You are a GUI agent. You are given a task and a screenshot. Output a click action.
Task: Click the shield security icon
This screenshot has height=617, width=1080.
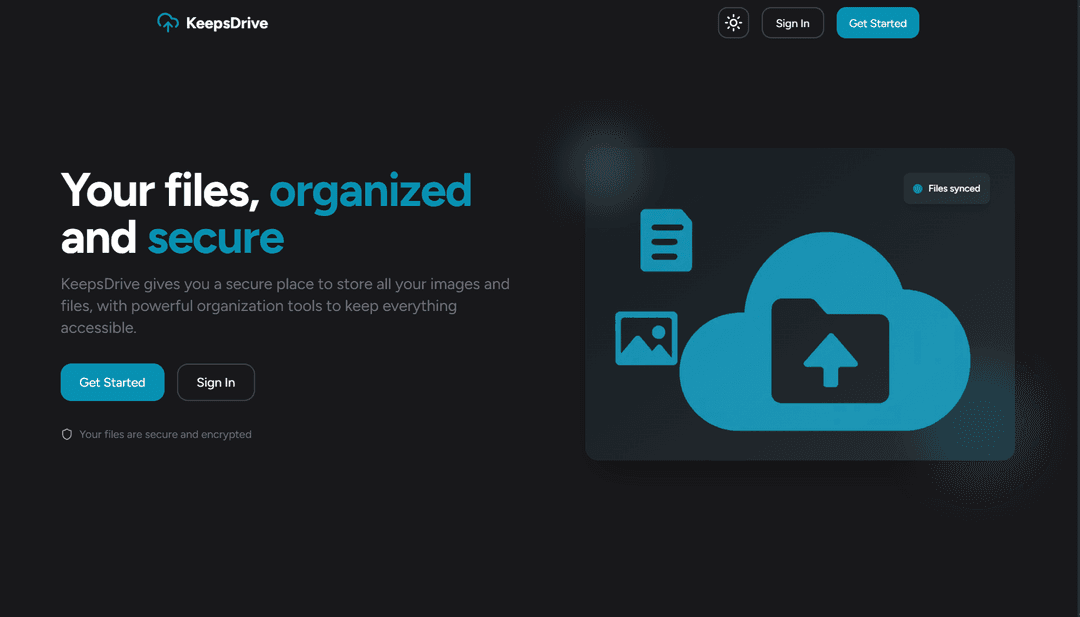pos(67,435)
